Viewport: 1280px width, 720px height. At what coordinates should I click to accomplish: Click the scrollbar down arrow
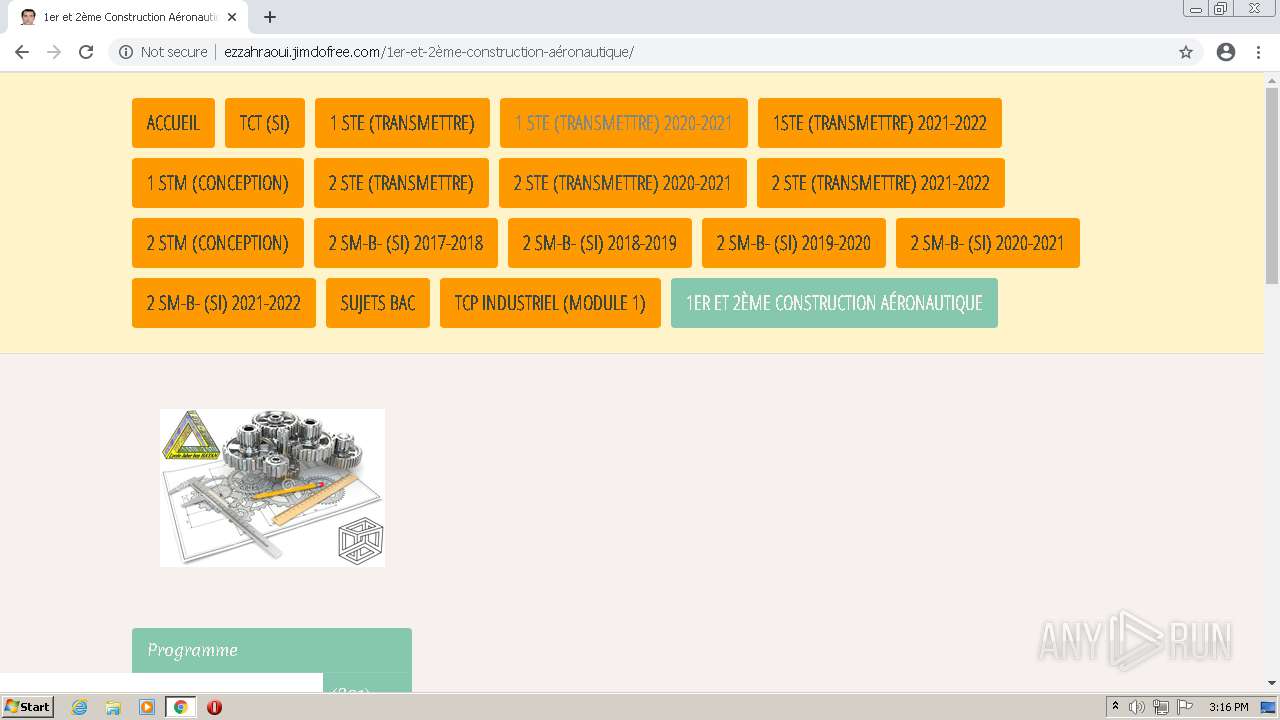(x=1272, y=683)
